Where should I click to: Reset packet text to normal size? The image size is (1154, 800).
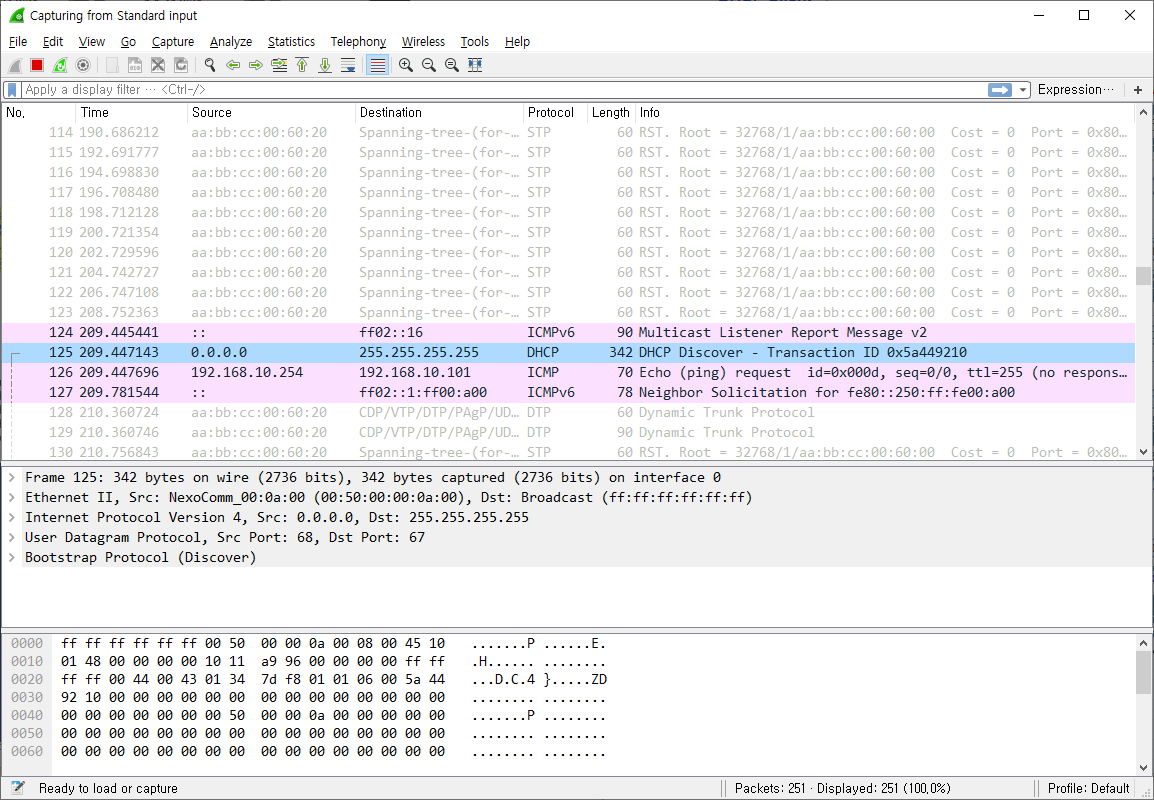[452, 66]
